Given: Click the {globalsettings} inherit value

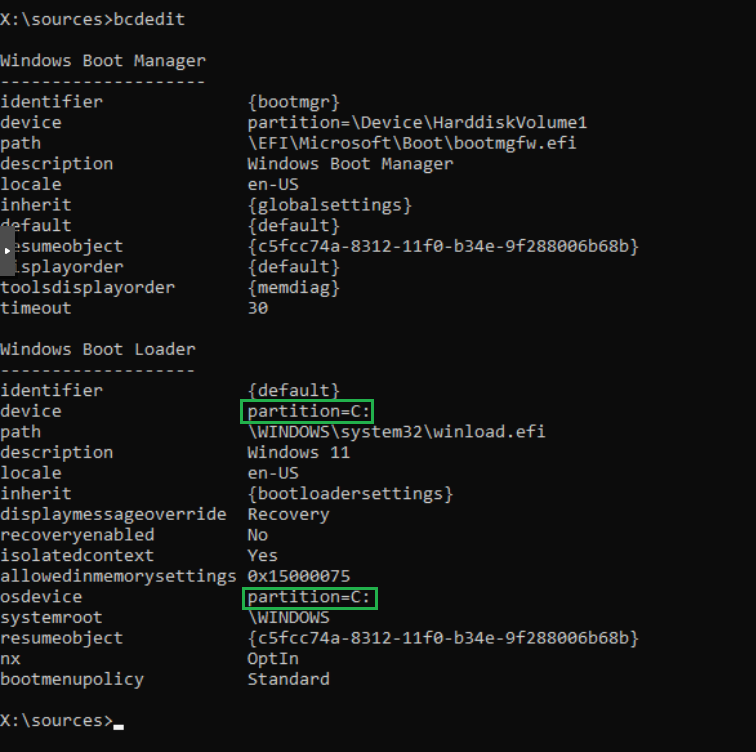Looking at the screenshot, I should (329, 205).
